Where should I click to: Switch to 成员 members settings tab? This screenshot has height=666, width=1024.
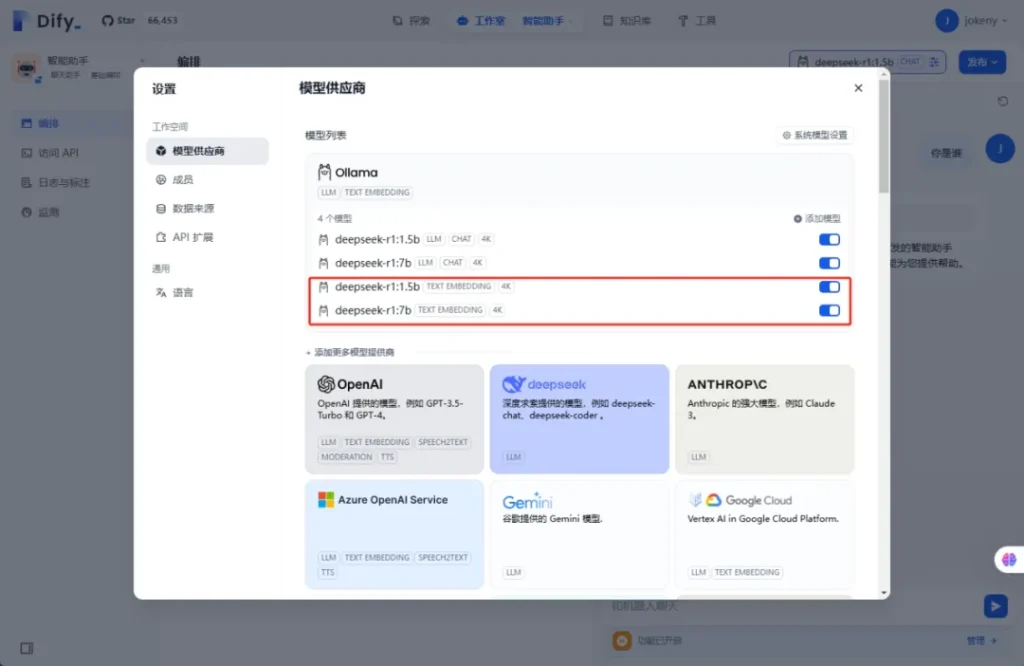tap(182, 180)
